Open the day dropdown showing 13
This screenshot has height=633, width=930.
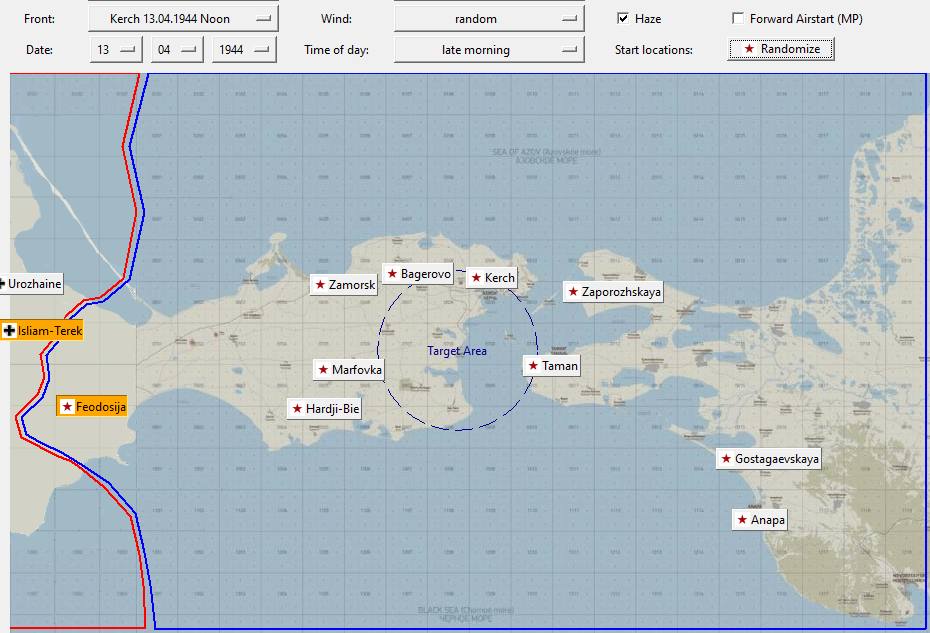pos(116,50)
